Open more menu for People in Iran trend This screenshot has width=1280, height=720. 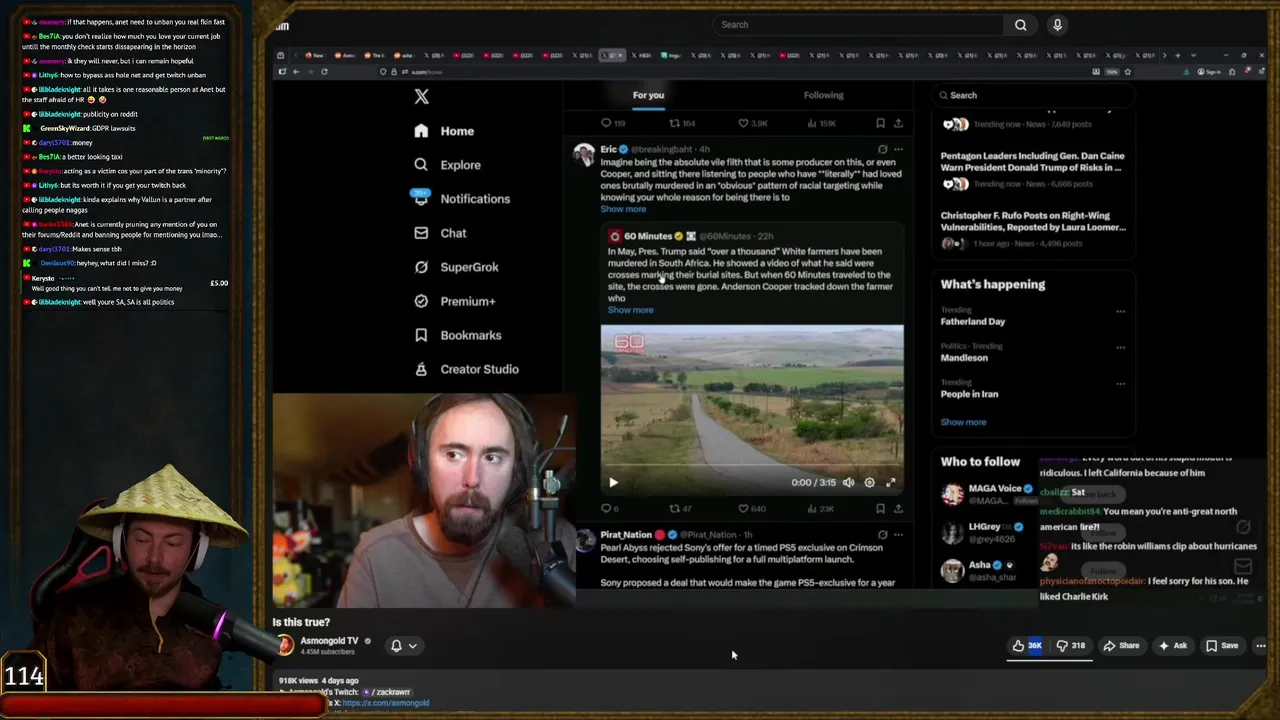click(x=1120, y=383)
